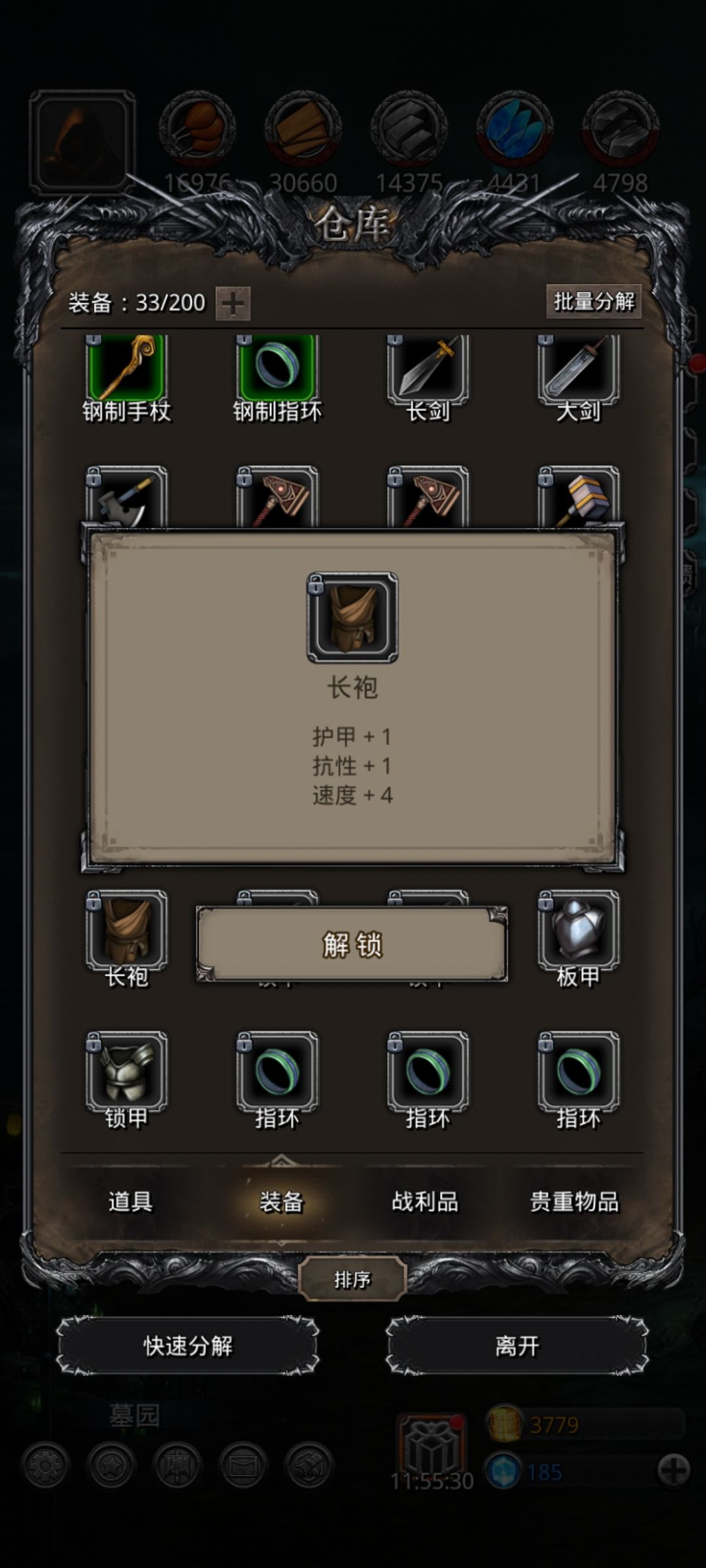706x1568 pixels.
Task: Click the 离开 button
Action: (517, 1346)
